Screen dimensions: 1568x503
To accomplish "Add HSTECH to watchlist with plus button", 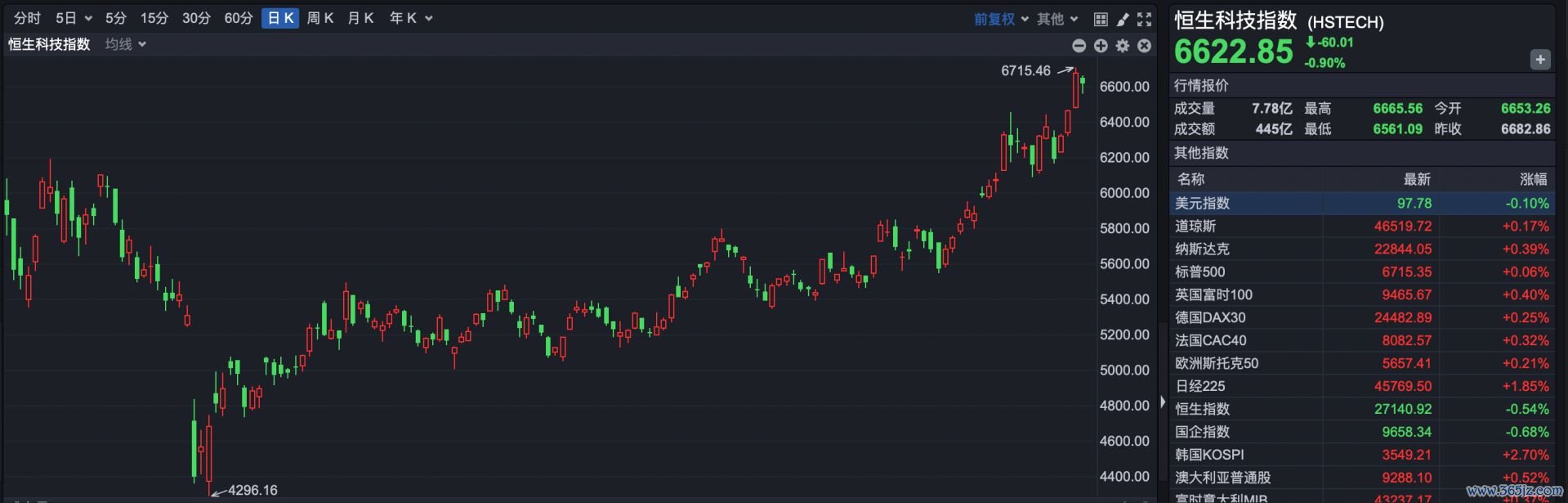I will [x=1539, y=60].
